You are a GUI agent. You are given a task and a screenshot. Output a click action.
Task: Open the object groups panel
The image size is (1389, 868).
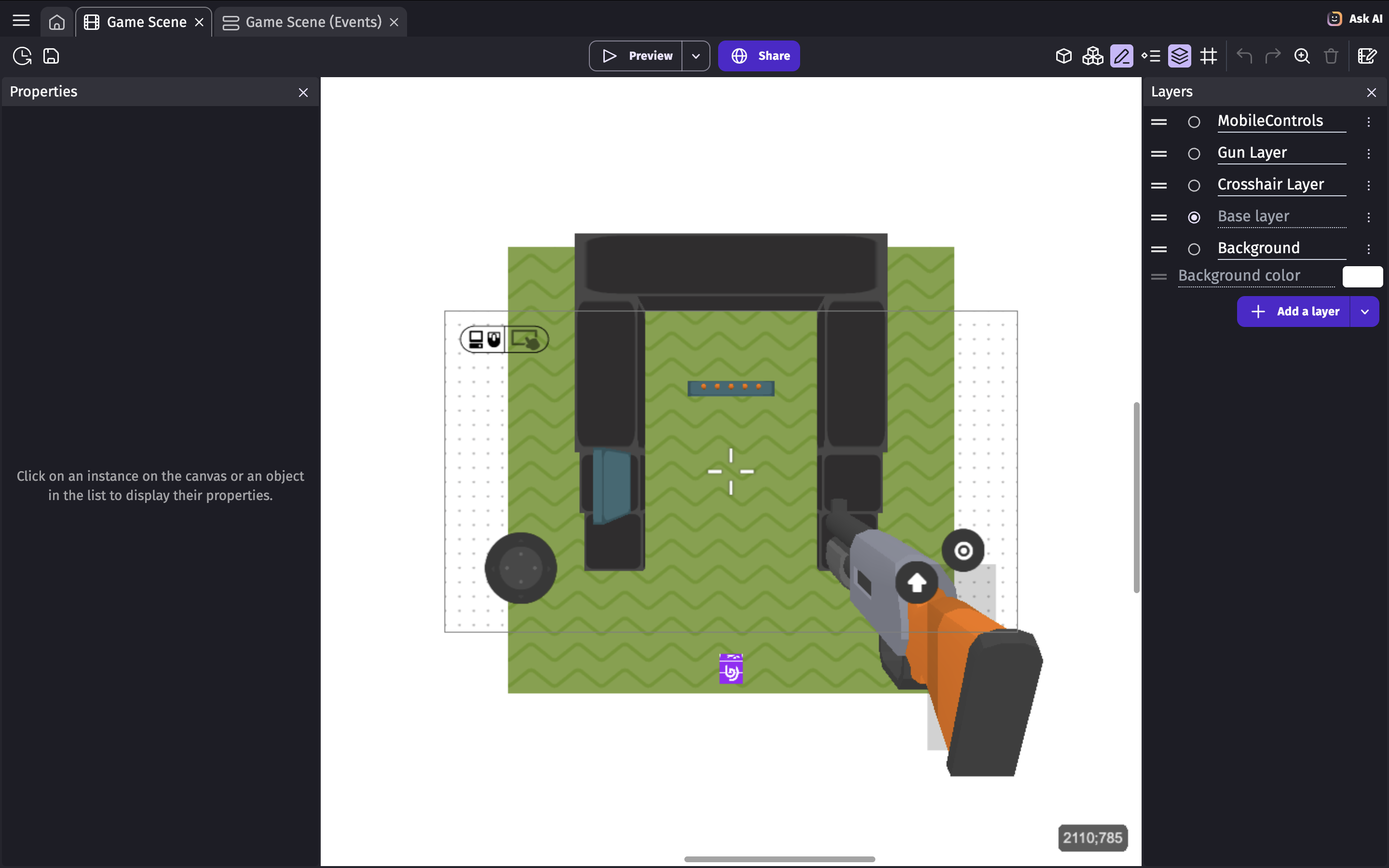click(1092, 55)
